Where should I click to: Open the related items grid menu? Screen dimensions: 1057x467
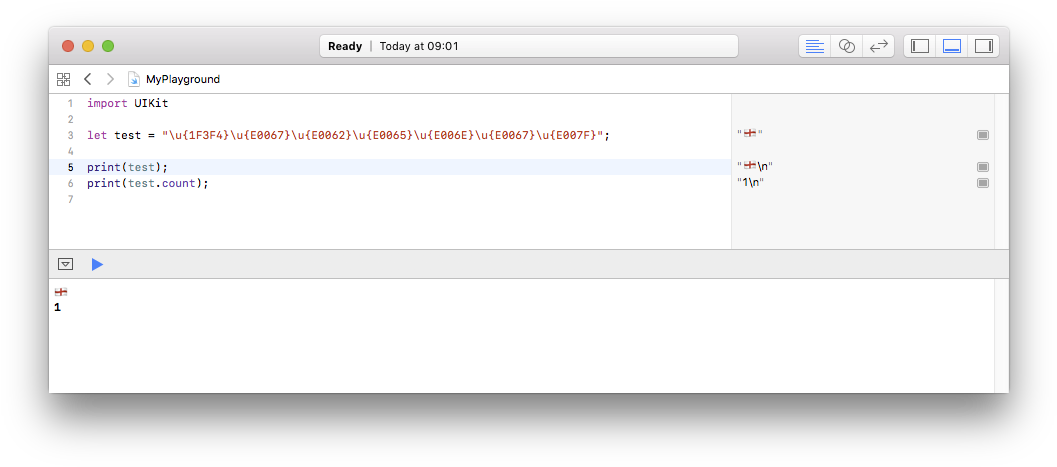coord(63,80)
